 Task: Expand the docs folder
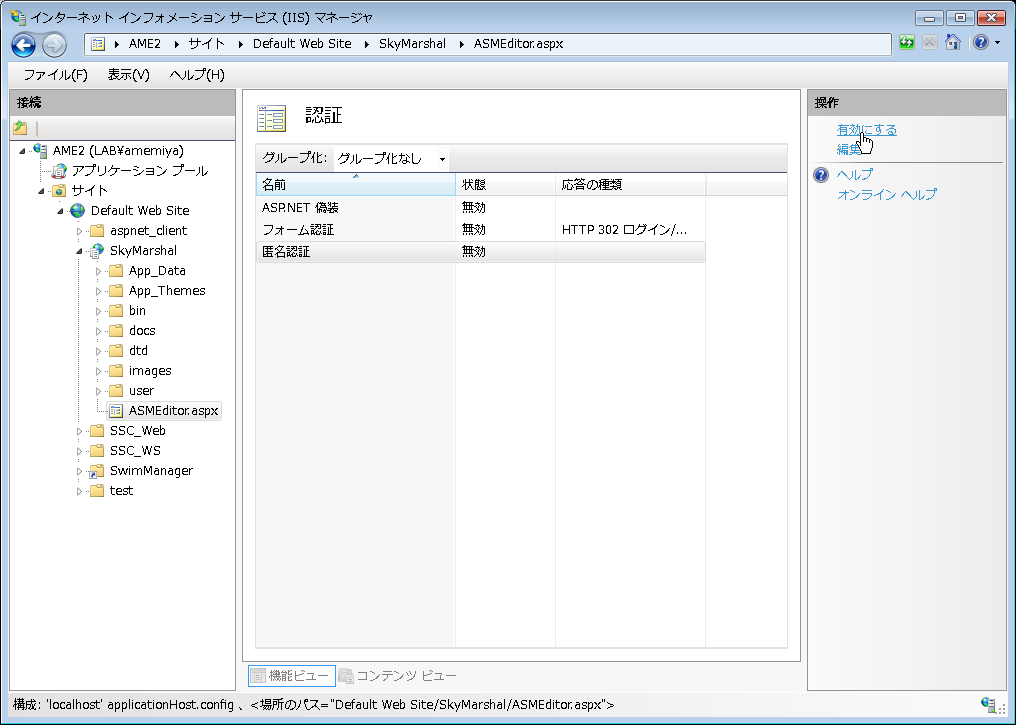[98, 331]
